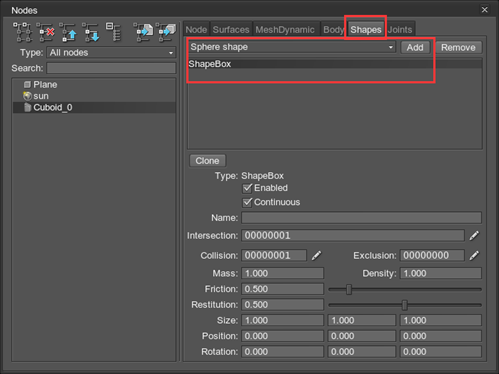Click the Cuboid_0 node icon
The height and width of the screenshot is (374, 499).
[27, 107]
